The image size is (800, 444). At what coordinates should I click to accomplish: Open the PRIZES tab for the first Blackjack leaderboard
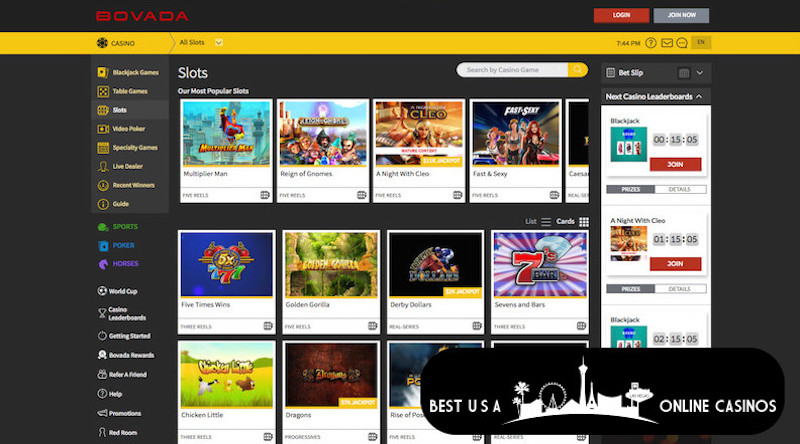(631, 189)
